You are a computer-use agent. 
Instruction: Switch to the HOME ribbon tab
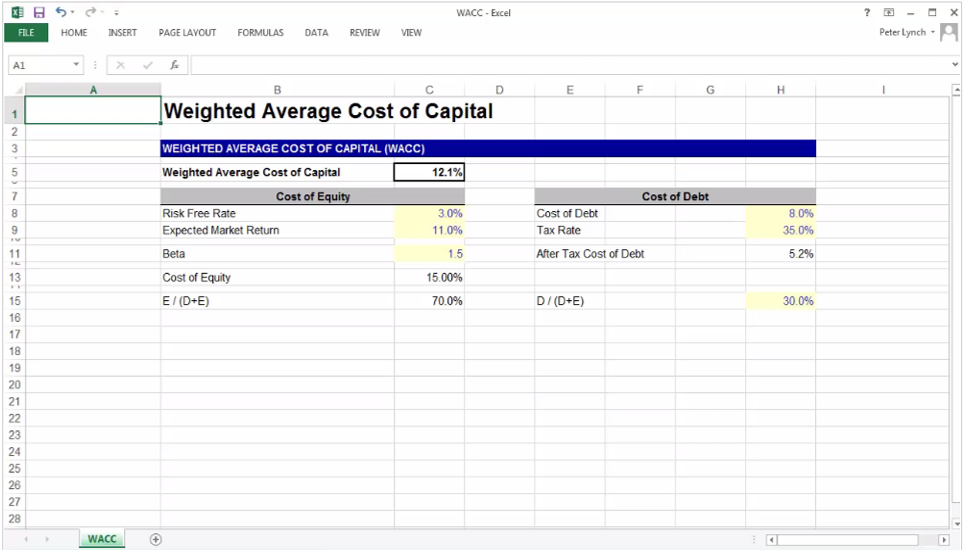click(x=74, y=33)
